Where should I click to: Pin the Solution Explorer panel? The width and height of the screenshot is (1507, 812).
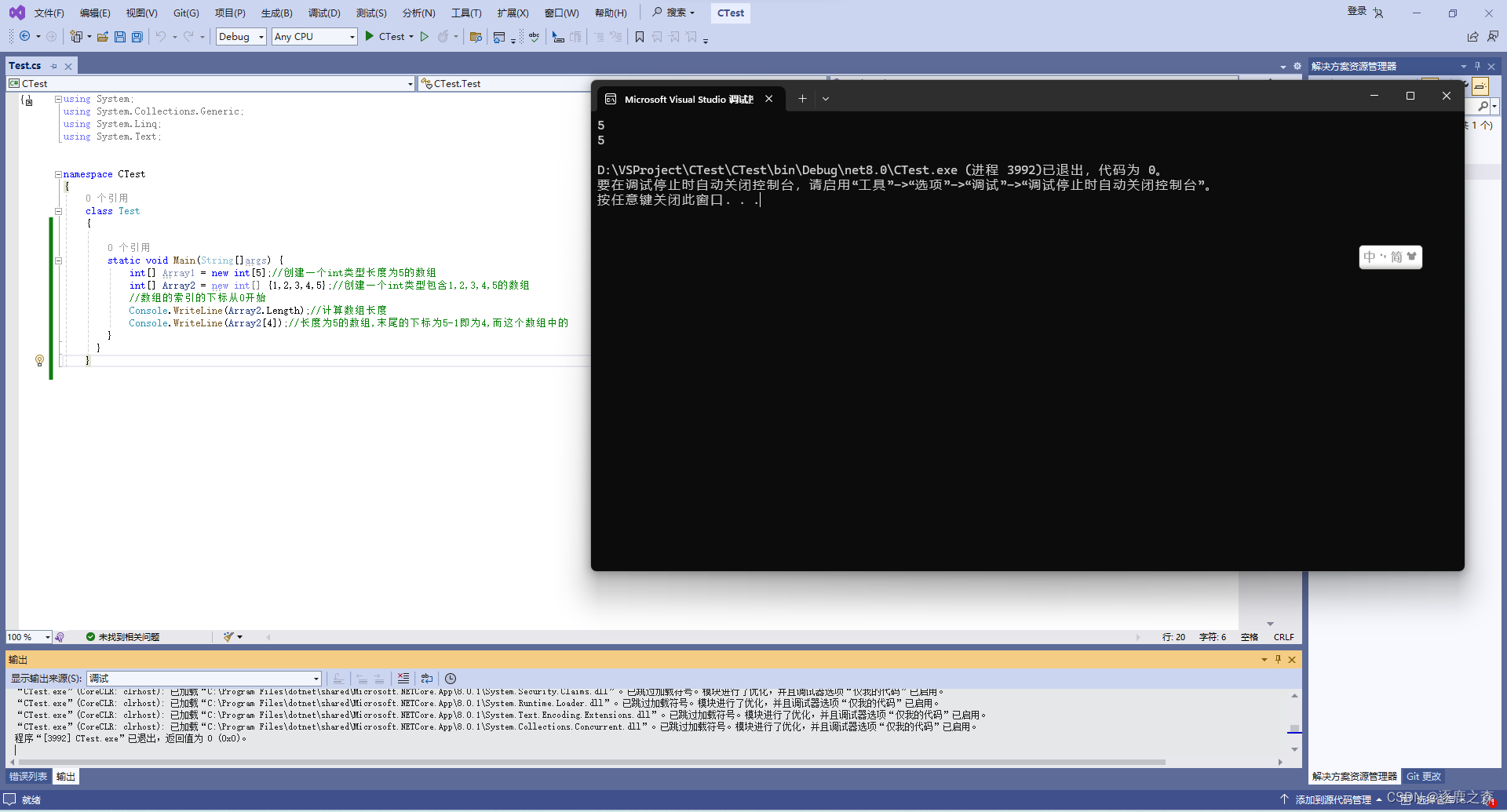point(1477,66)
